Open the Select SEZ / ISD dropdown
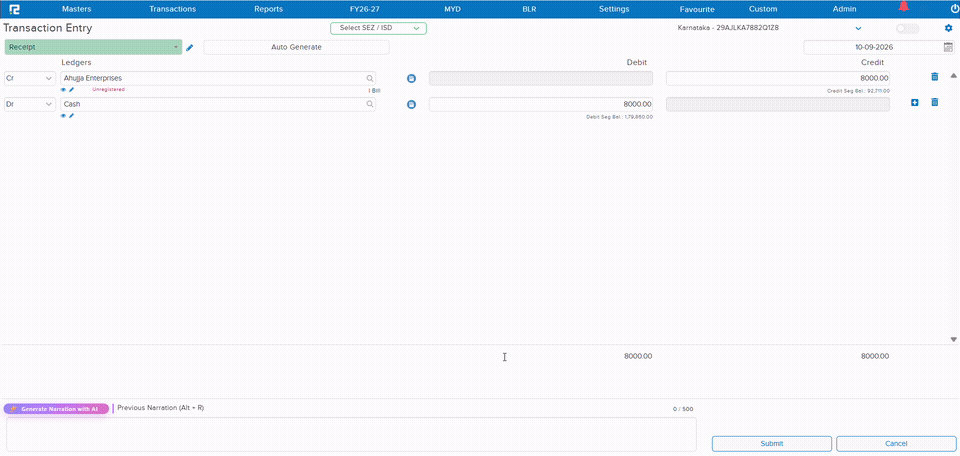The width and height of the screenshot is (960, 456). tap(378, 28)
